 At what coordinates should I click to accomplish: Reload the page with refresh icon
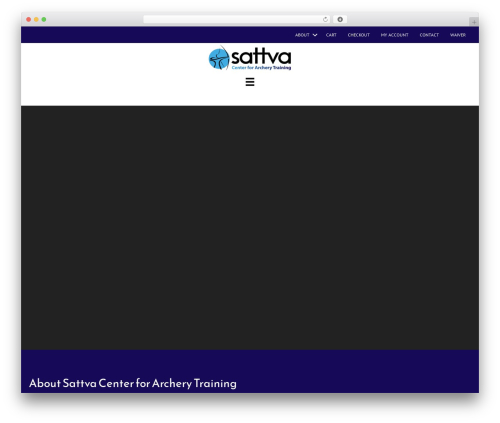click(325, 19)
